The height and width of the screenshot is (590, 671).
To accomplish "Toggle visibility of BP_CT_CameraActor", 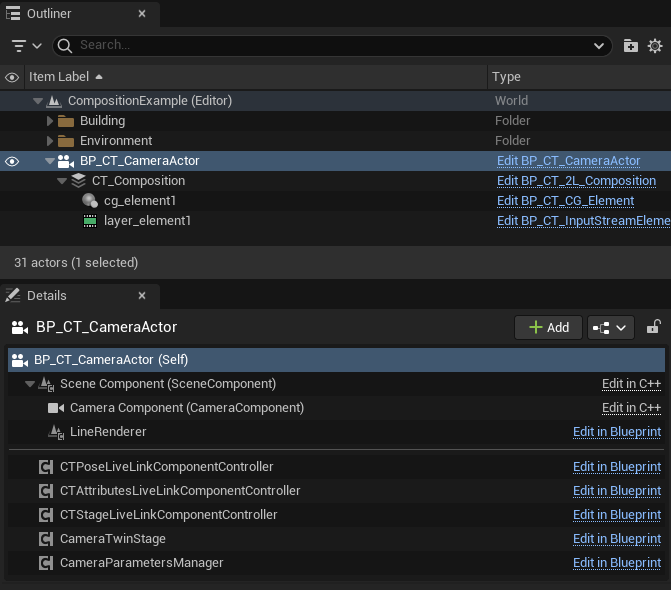I will click(12, 161).
